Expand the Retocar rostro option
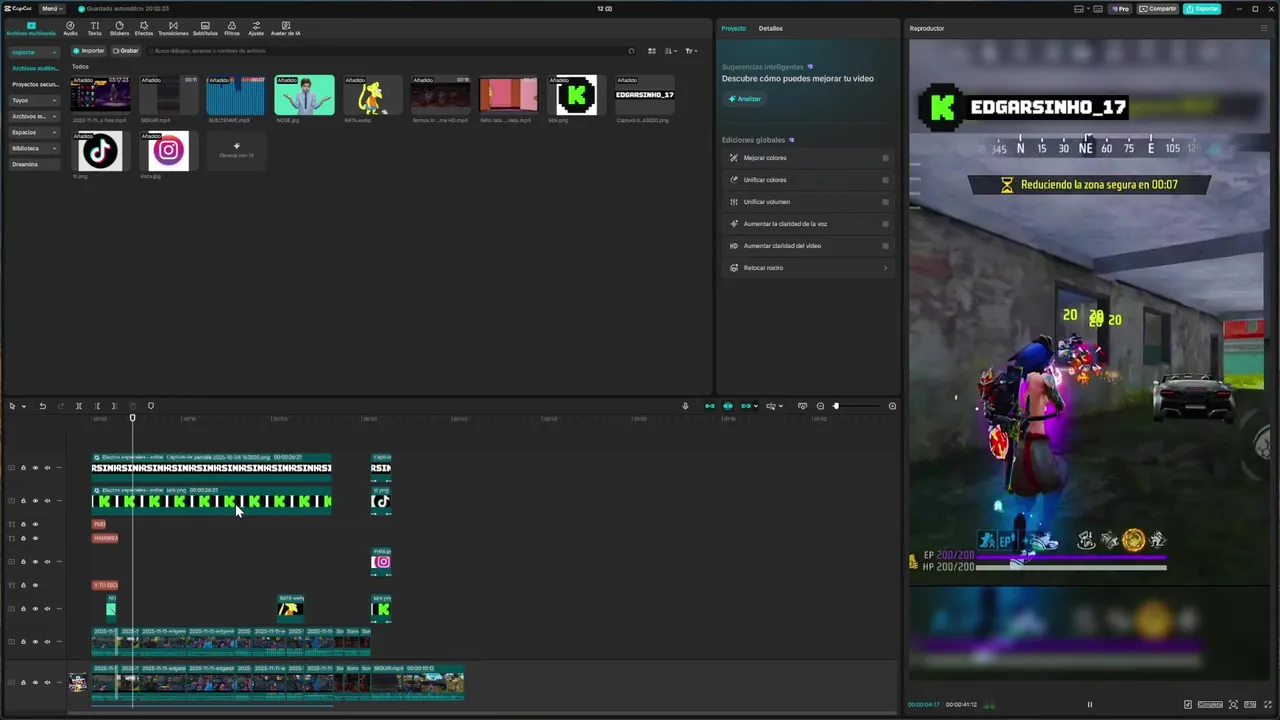1280x720 pixels. (807, 268)
